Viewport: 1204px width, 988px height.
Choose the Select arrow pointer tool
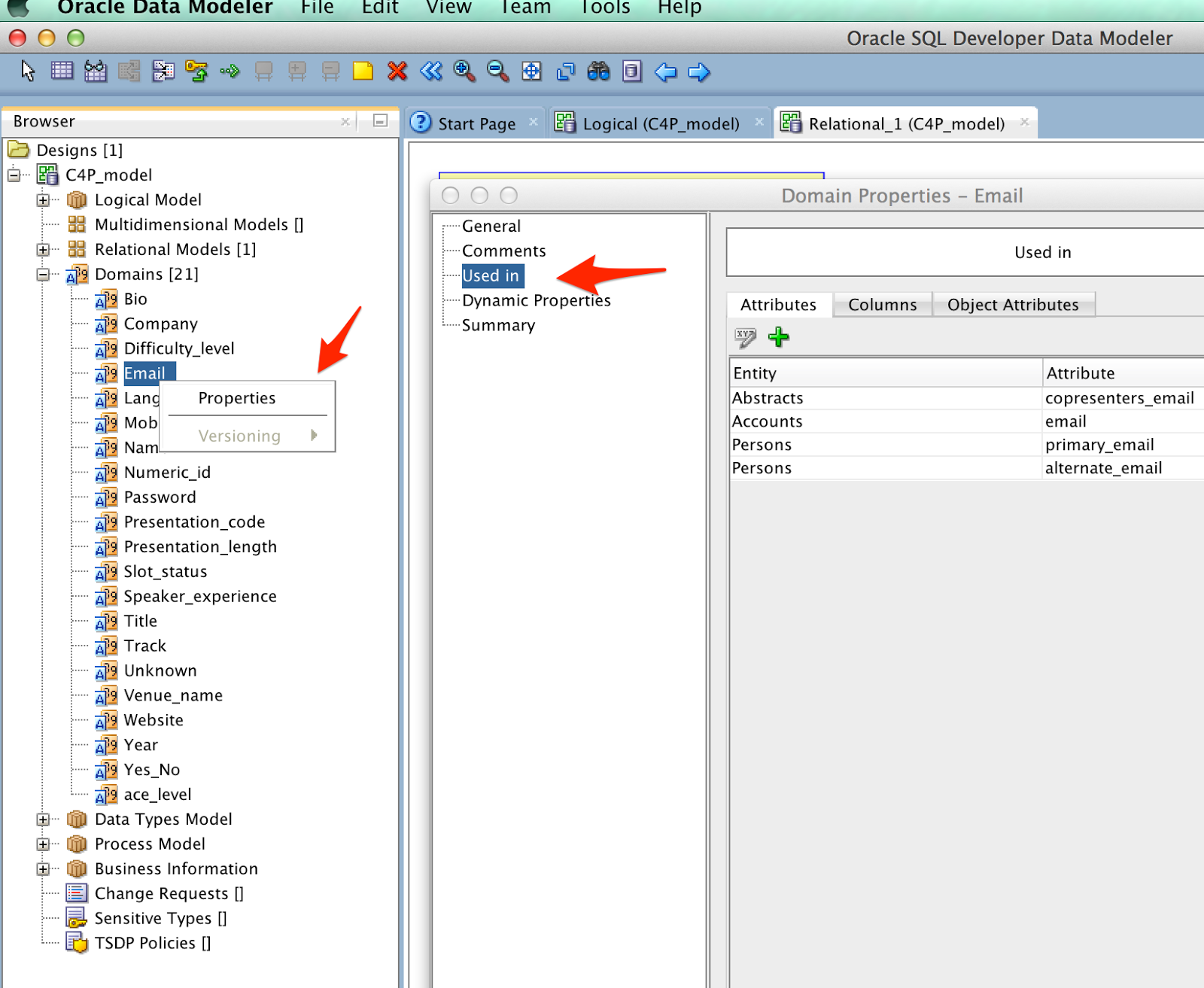pos(29,71)
